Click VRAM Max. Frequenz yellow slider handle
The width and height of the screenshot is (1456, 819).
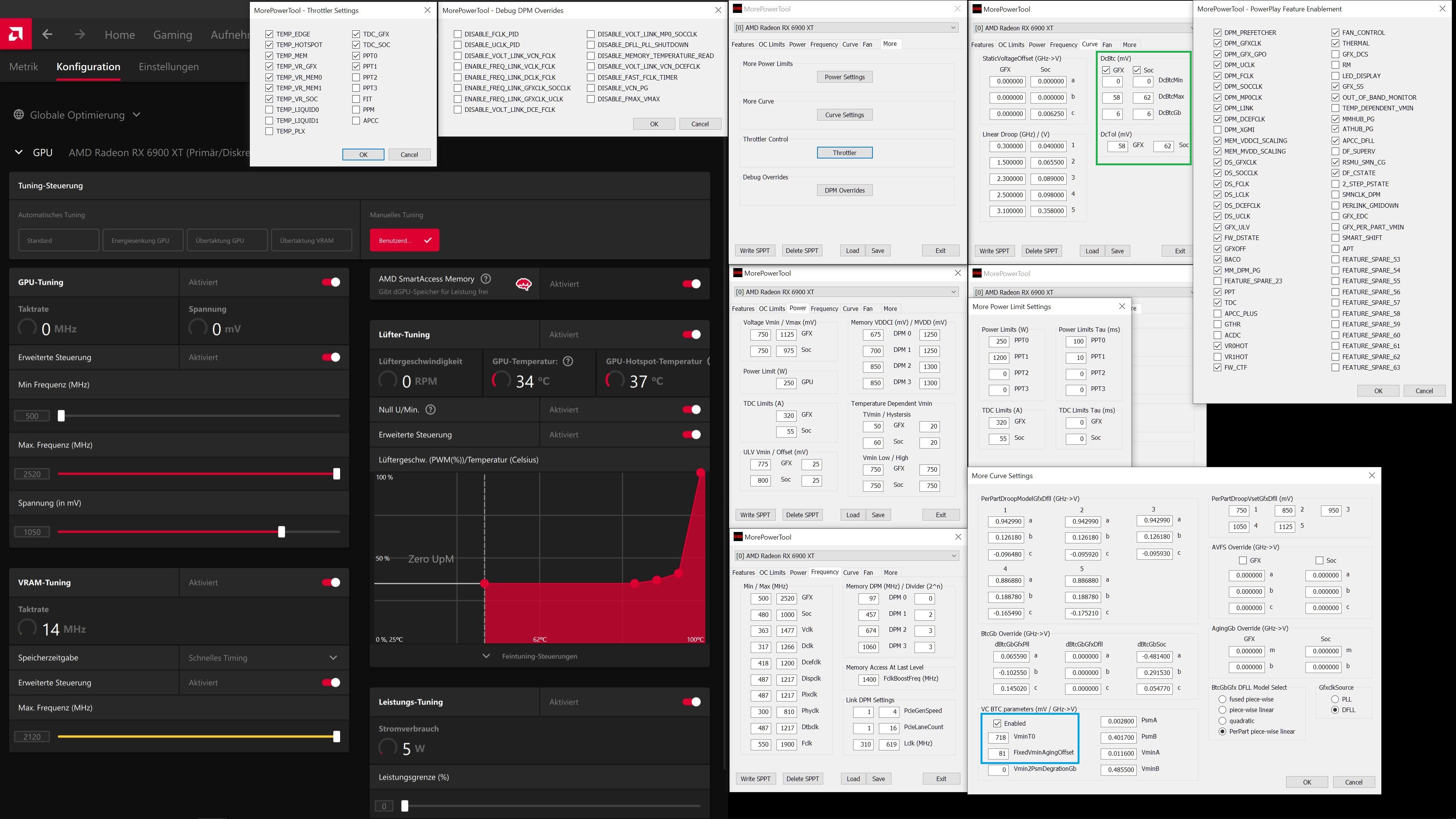pos(337,736)
